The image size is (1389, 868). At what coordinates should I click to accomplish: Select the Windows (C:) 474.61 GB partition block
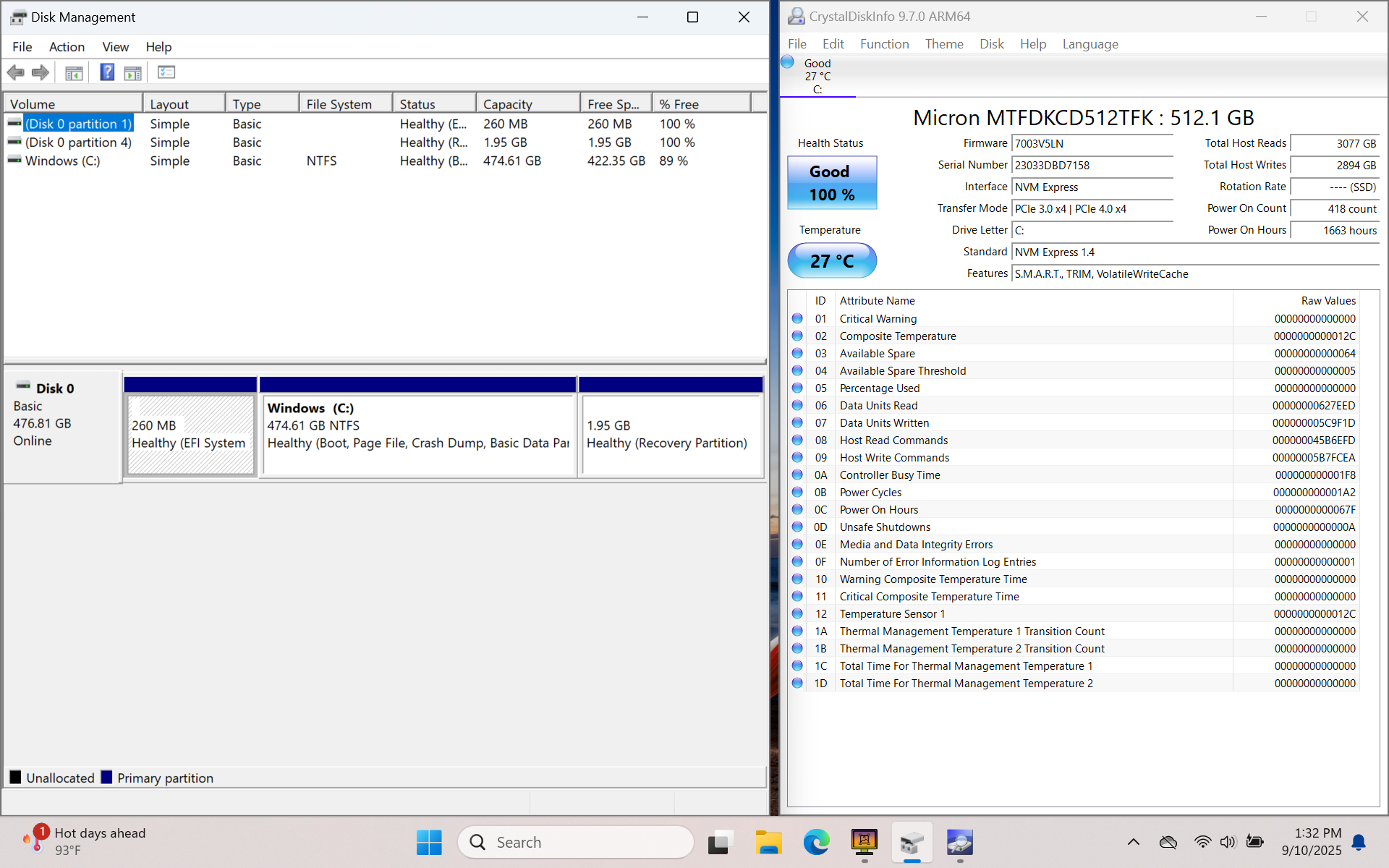point(418,434)
